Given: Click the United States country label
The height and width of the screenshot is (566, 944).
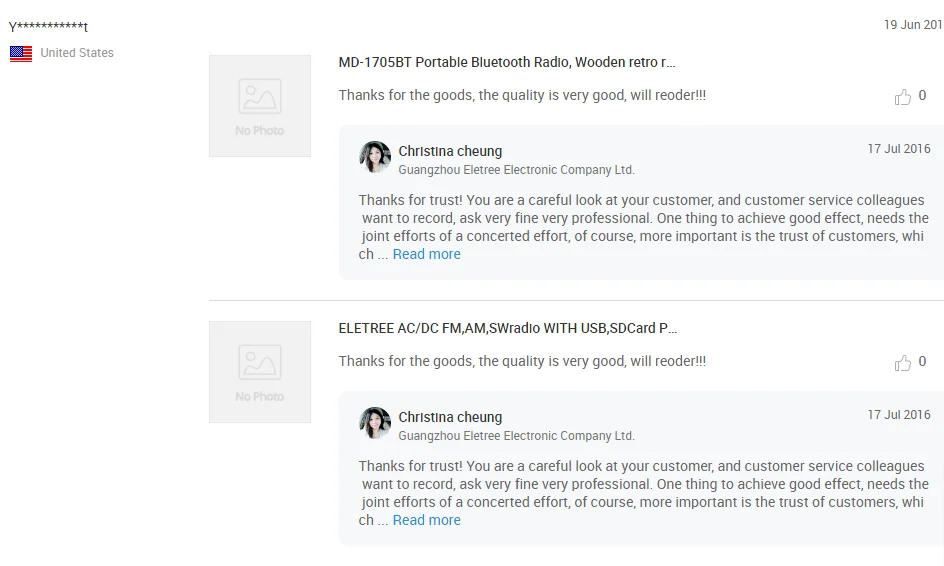Looking at the screenshot, I should tap(77, 53).
